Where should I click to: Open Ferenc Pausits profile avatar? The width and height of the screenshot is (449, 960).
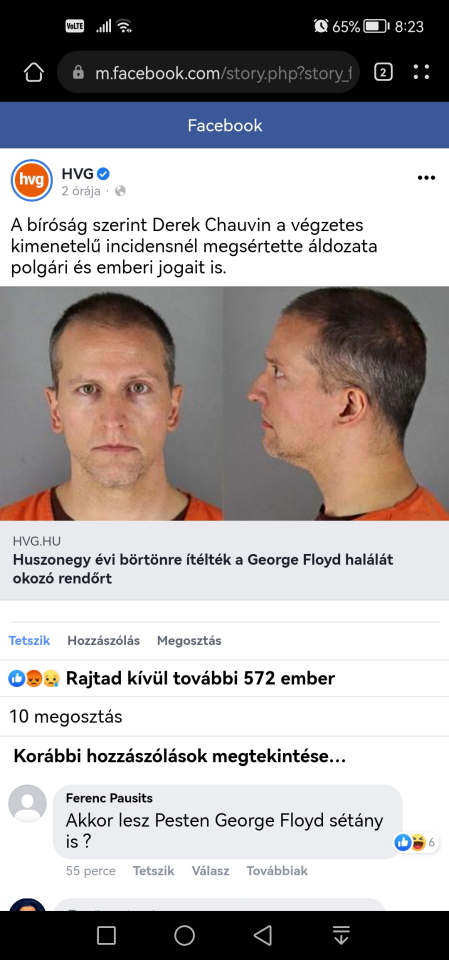[x=28, y=803]
